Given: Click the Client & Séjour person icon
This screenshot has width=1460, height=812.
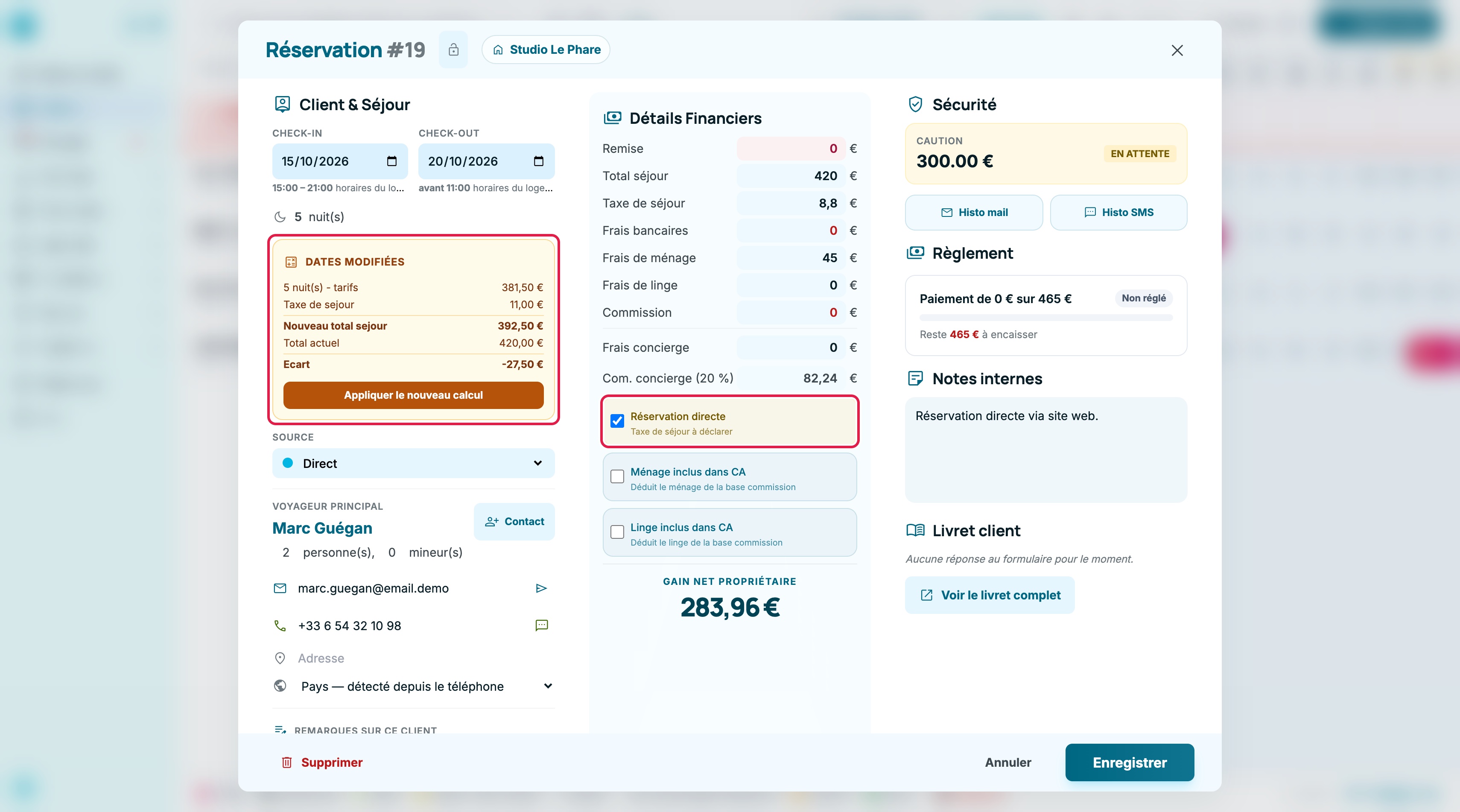Looking at the screenshot, I should (x=282, y=104).
